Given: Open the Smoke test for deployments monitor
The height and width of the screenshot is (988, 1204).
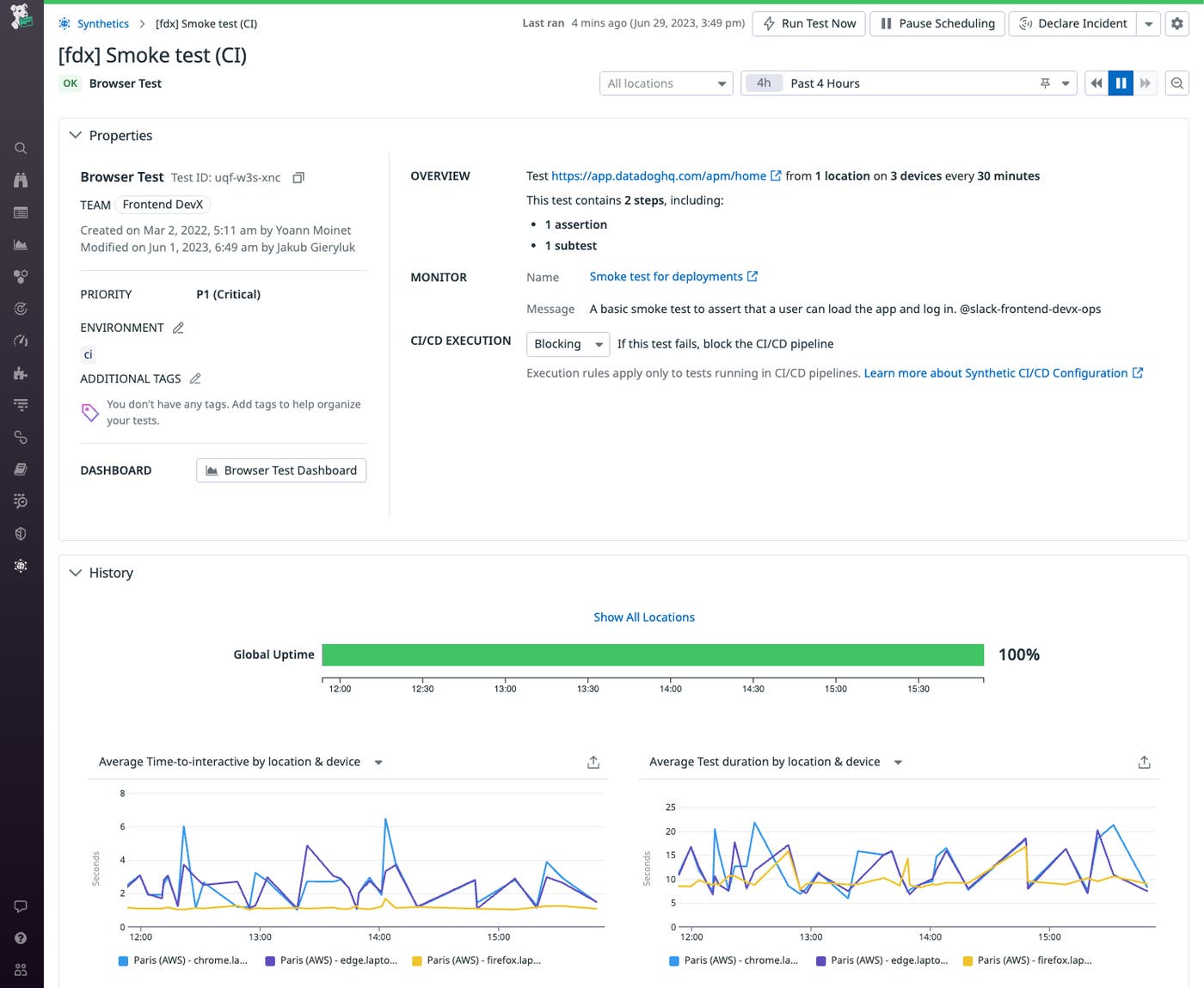Looking at the screenshot, I should click(666, 276).
